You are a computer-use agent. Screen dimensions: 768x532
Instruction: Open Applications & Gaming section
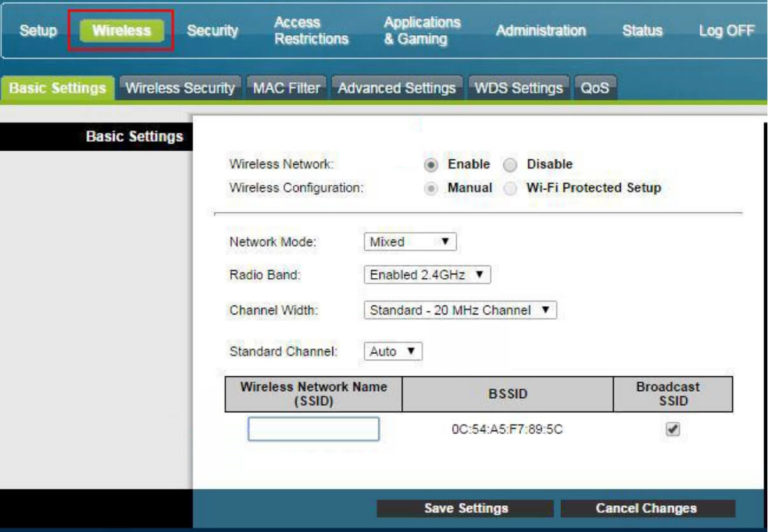[422, 30]
